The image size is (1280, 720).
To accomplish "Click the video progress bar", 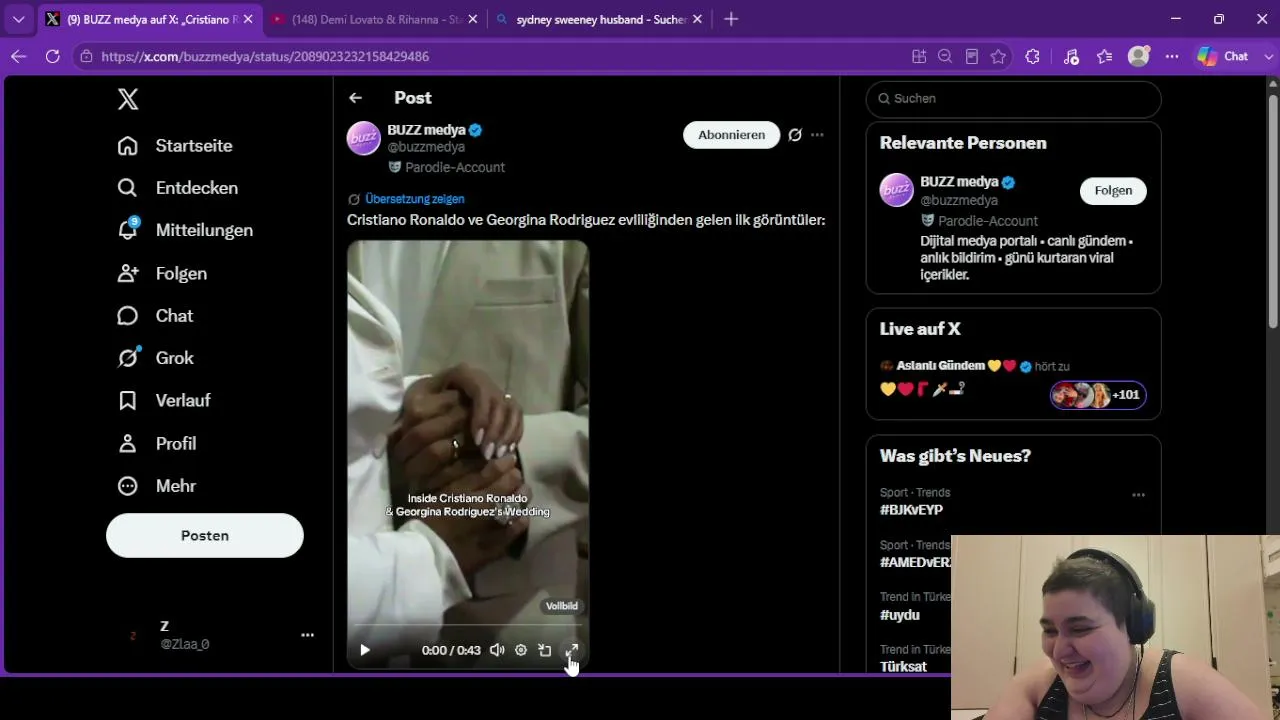I will coord(468,626).
